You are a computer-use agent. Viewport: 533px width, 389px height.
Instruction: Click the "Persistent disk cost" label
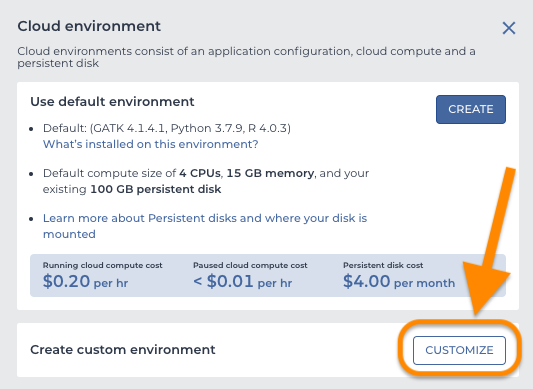tap(383, 265)
